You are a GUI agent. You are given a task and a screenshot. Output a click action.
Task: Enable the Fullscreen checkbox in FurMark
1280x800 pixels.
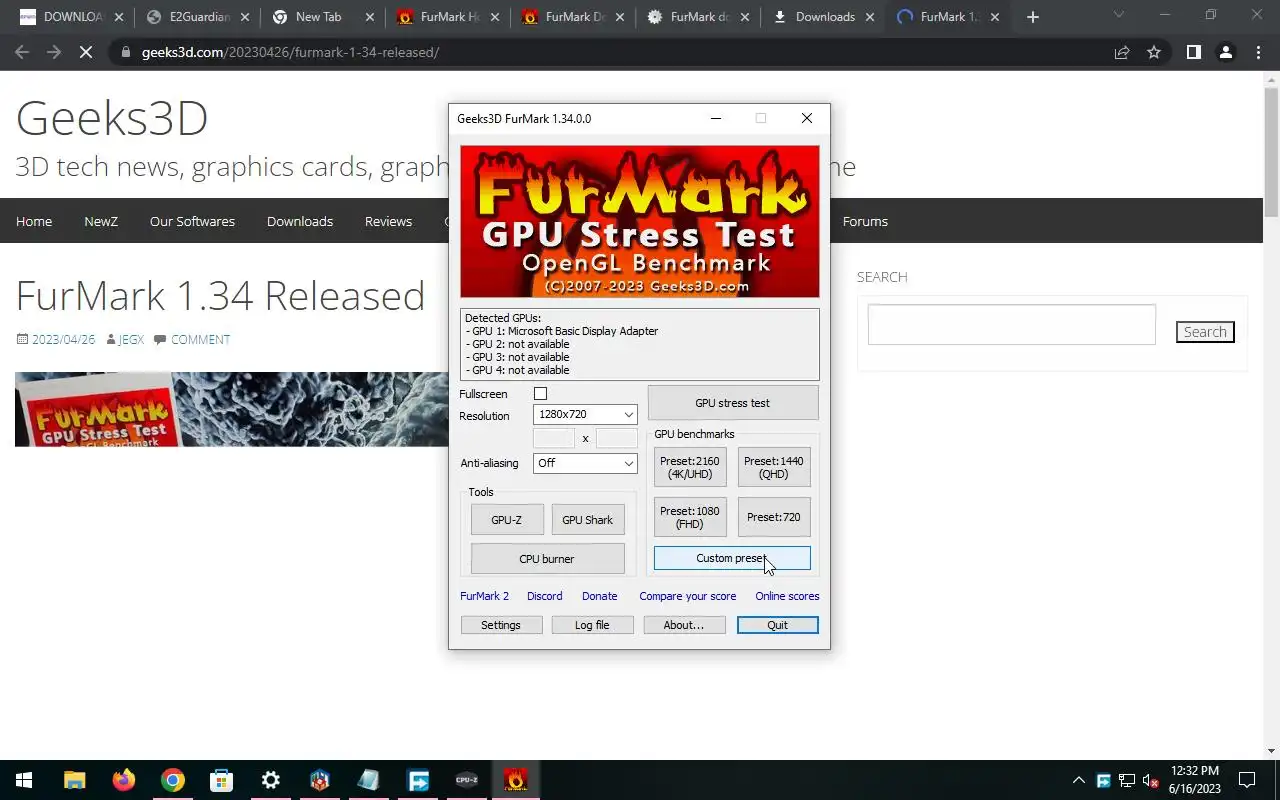tap(540, 394)
